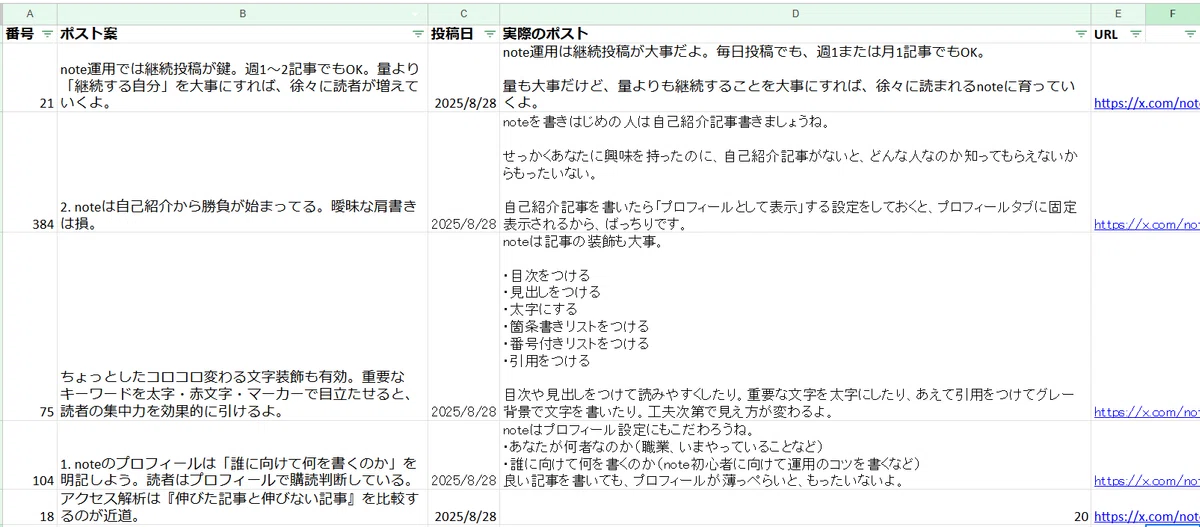Open the x.com link in row numbered 384

(1146, 225)
